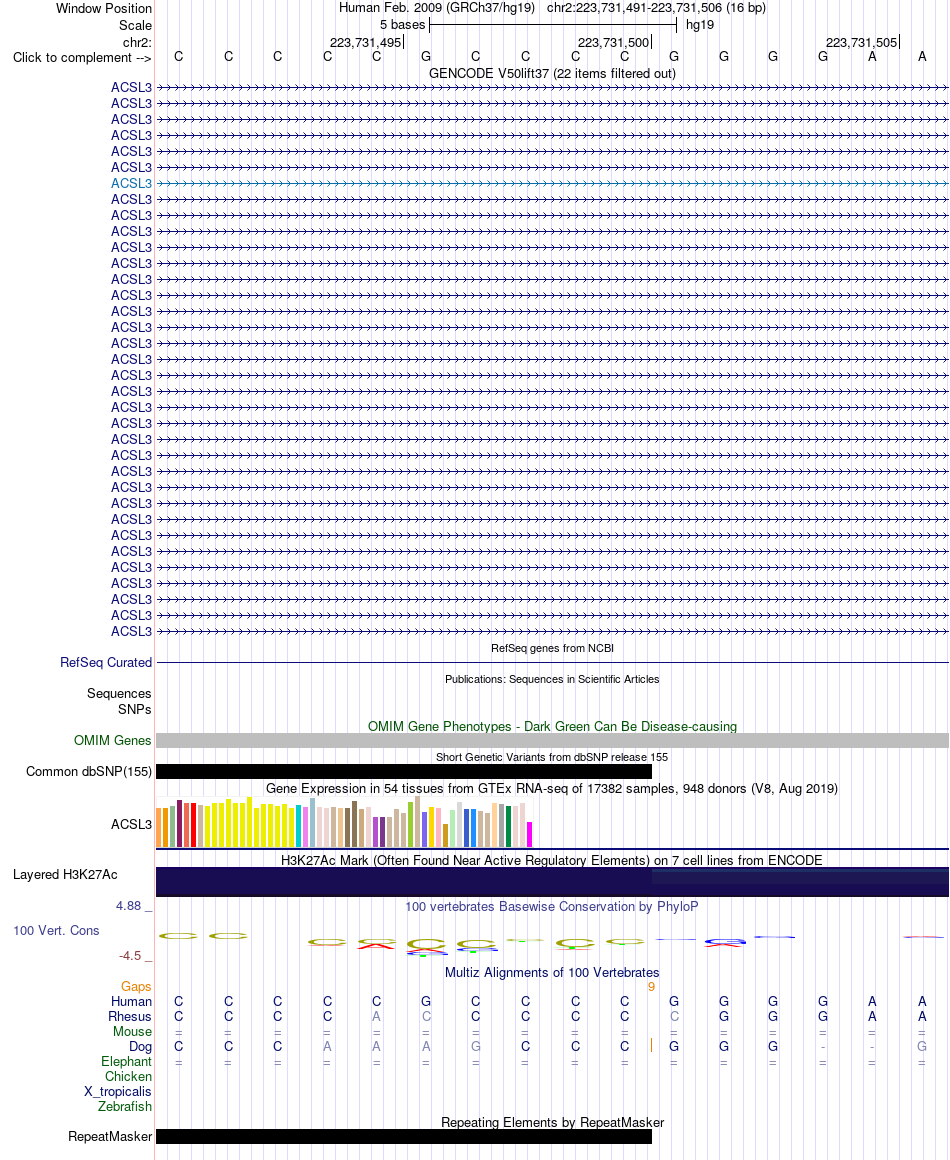
Task: Open the '100 Vert. Cons' track label
Action: [56, 931]
